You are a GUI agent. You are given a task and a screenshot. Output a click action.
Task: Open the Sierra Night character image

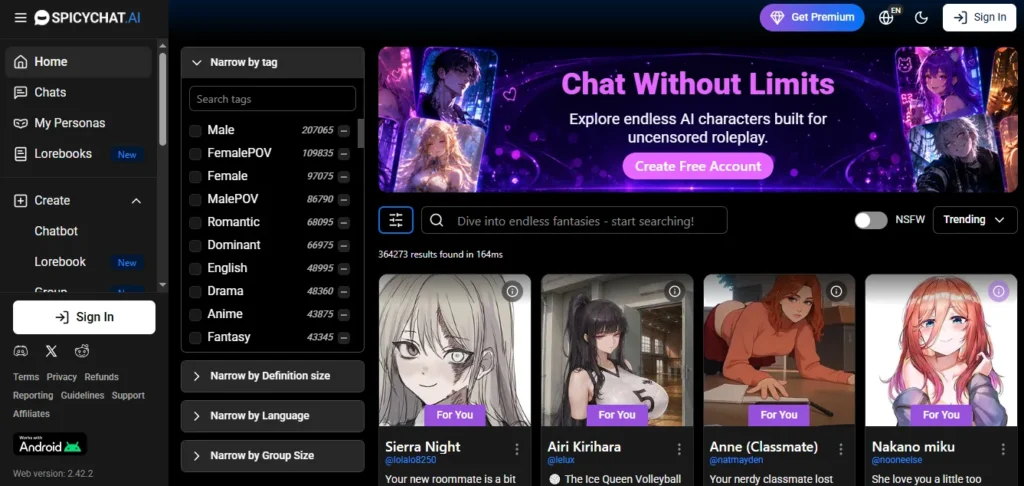(455, 350)
